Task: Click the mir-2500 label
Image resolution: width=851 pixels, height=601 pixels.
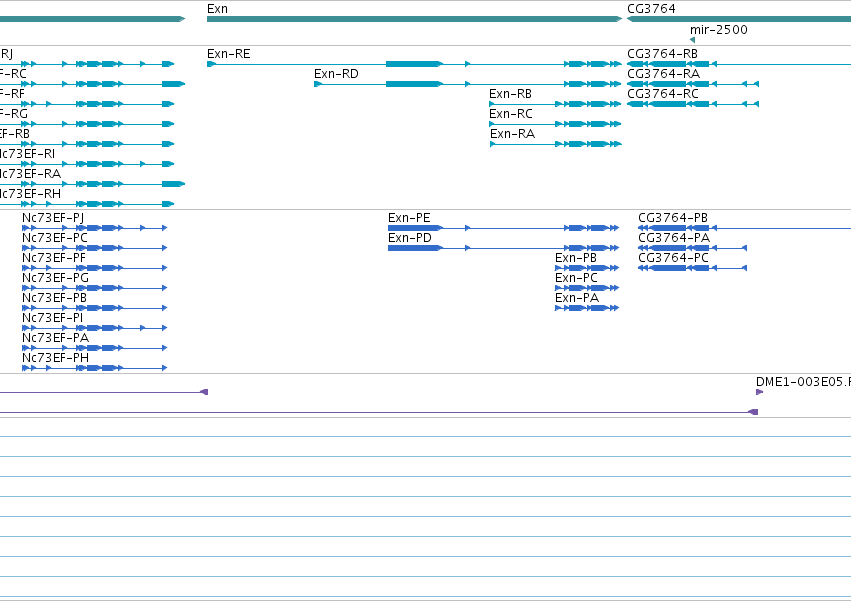Action: pyautogui.click(x=719, y=30)
